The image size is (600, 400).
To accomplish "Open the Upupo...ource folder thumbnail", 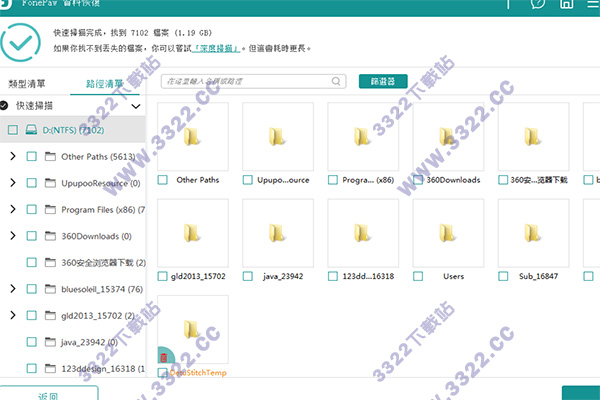I will pyautogui.click(x=278, y=137).
